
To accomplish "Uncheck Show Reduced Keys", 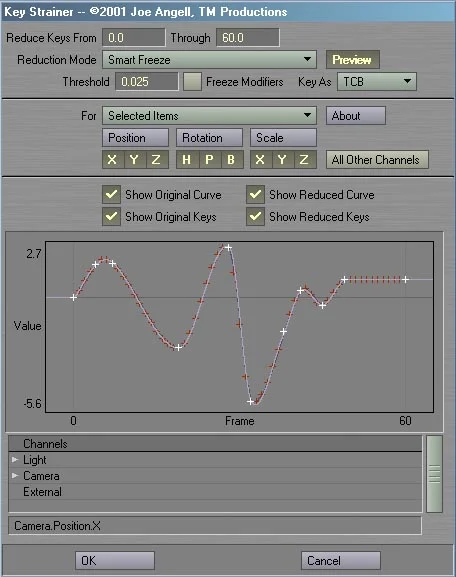I will 255,216.
